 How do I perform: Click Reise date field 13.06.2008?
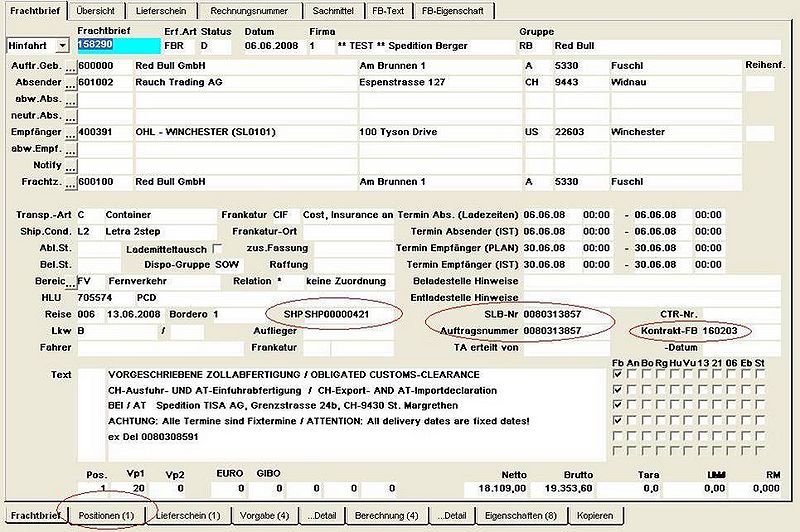[x=134, y=314]
